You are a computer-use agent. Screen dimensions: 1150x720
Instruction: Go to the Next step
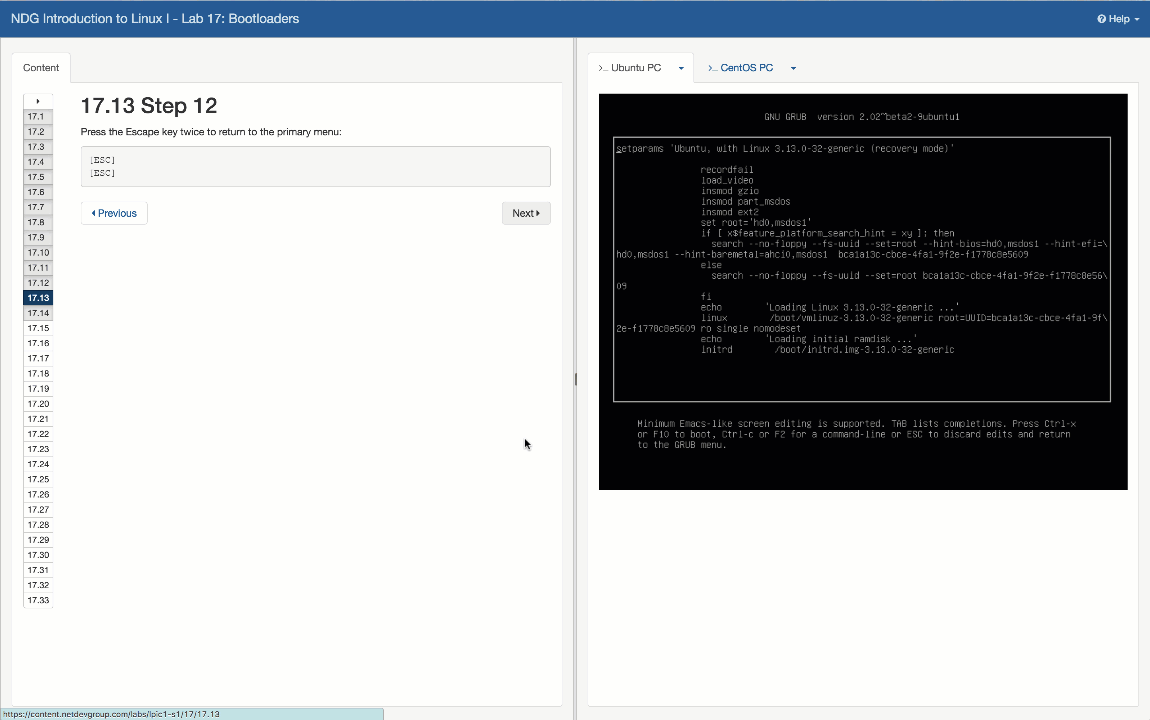[x=526, y=213]
